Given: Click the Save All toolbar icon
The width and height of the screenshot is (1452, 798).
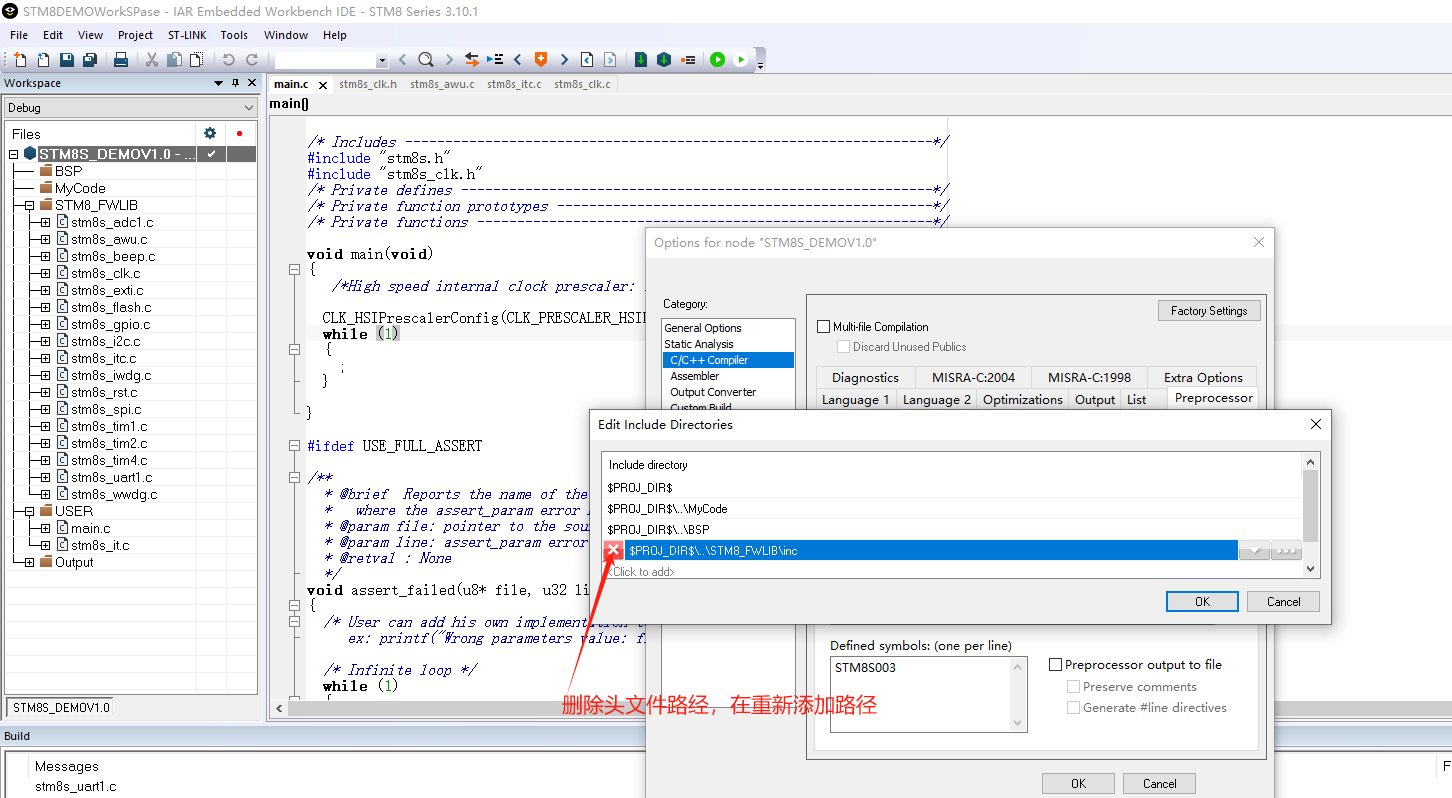Looking at the screenshot, I should point(90,60).
